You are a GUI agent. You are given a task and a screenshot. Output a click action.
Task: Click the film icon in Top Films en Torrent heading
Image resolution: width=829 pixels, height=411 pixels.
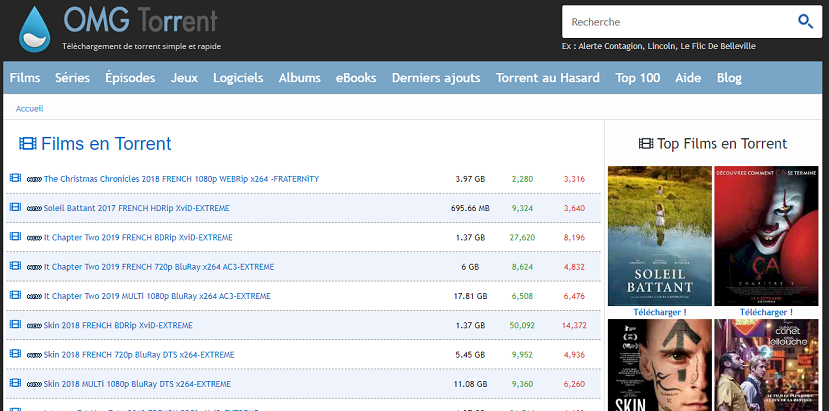point(646,143)
